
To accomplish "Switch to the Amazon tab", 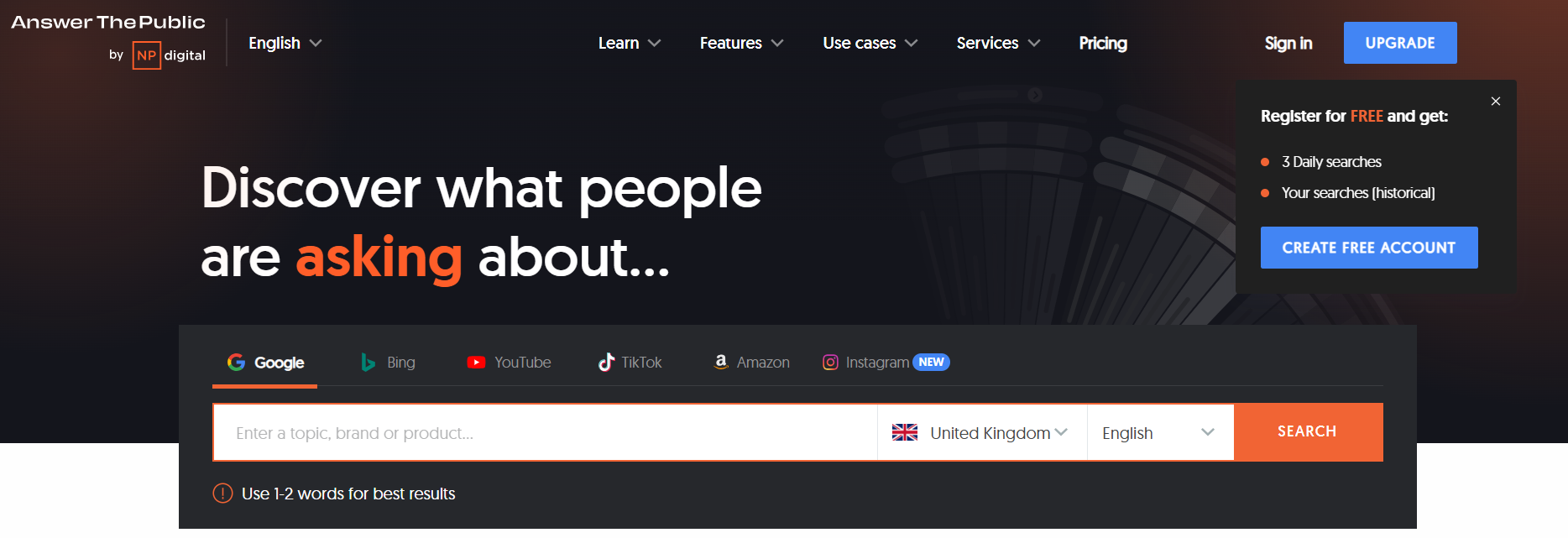I will tap(751, 363).
